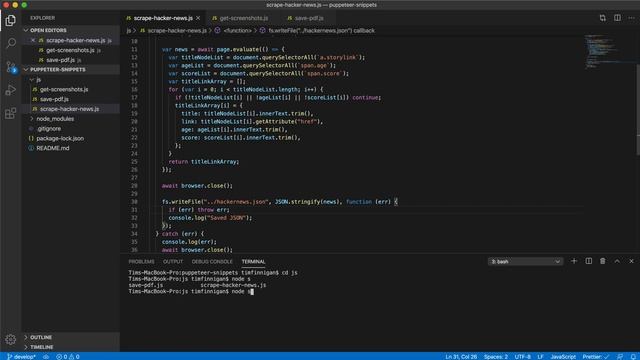The image size is (640, 360).
Task: Open errors and warnings count in status bar
Action: [68, 357]
